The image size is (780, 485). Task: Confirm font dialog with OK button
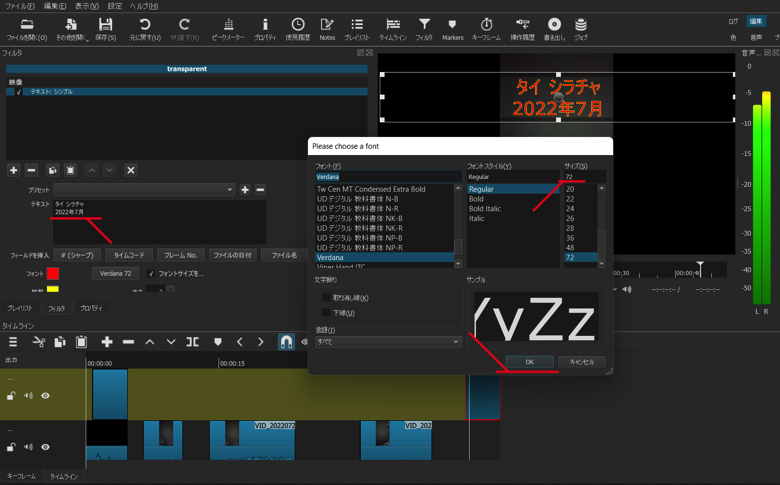[529, 362]
